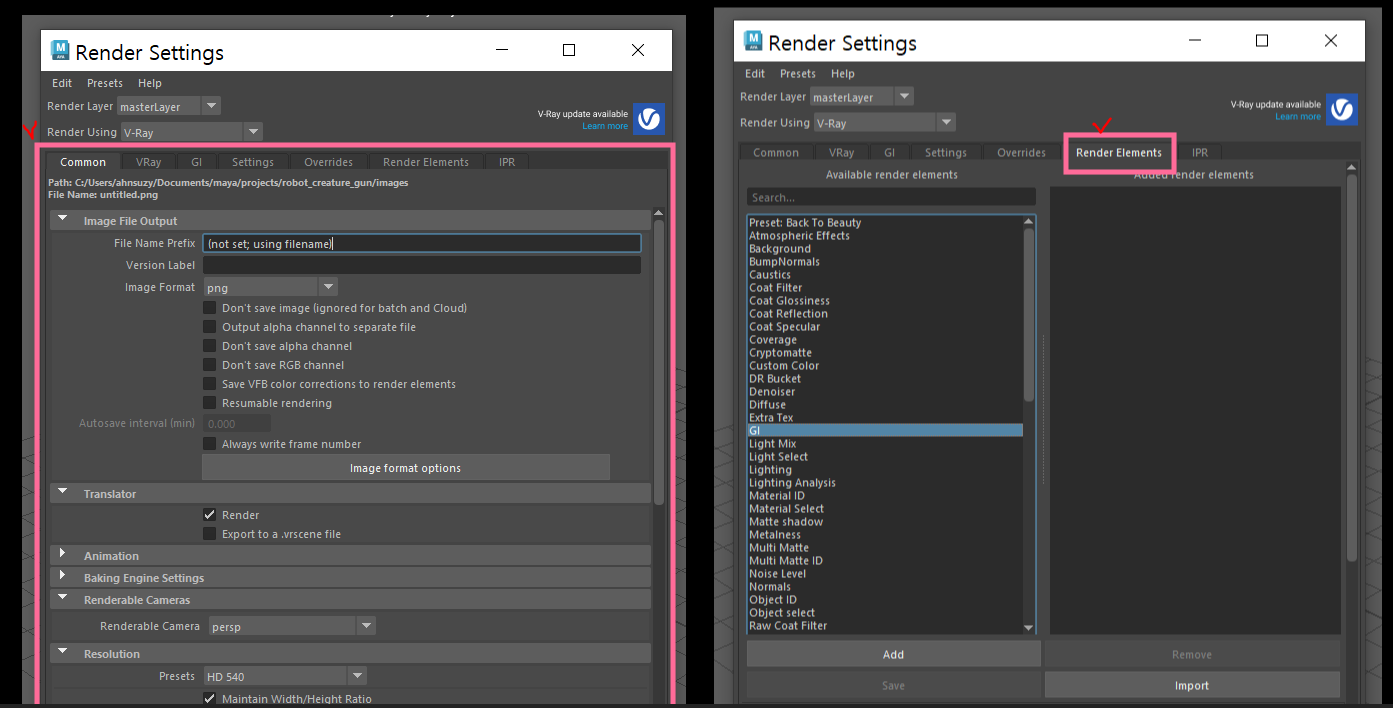1393x708 pixels.
Task: Toggle Maintain Width/Height Ratio checkbox
Action: point(210,699)
